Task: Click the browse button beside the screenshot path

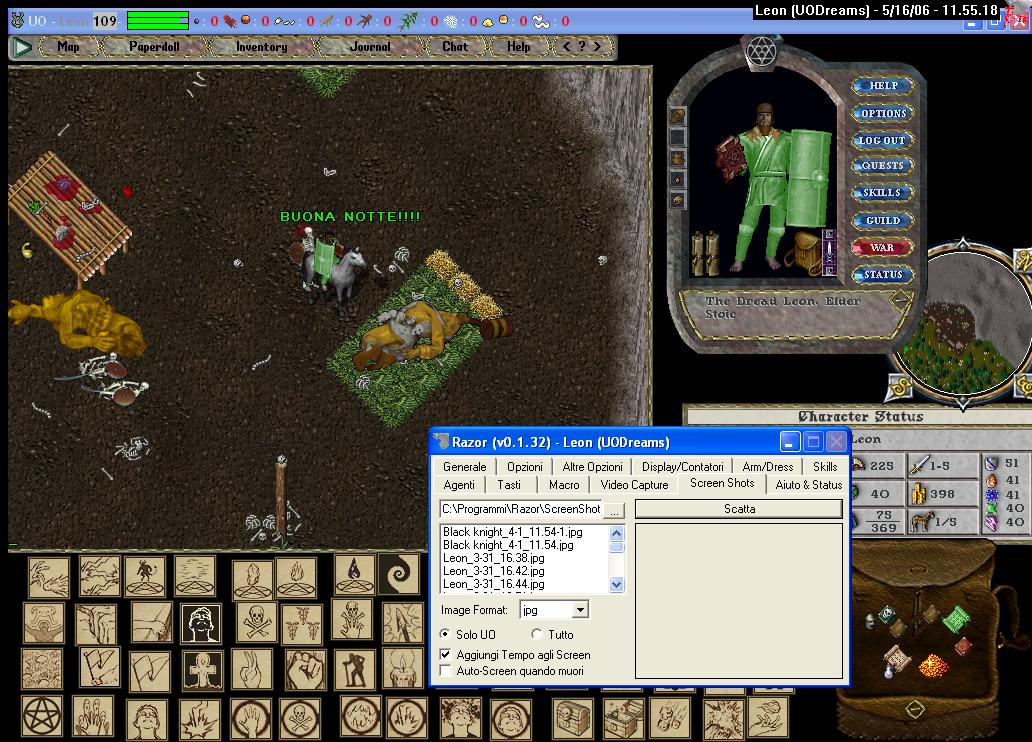Action: pyautogui.click(x=614, y=510)
